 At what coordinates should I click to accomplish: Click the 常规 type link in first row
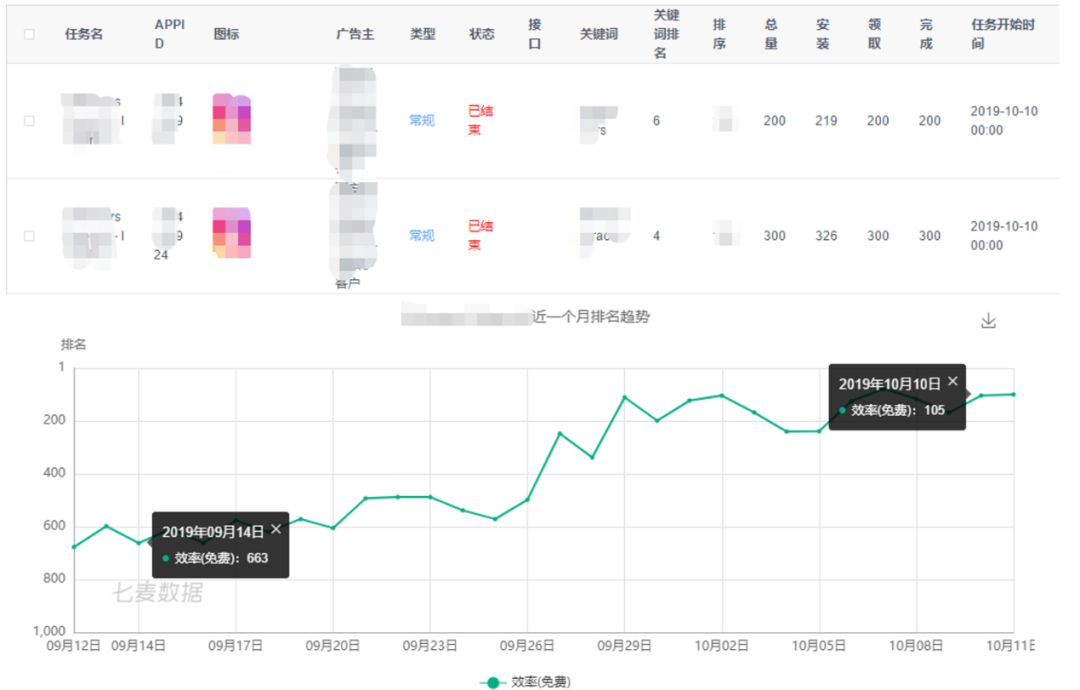pyautogui.click(x=423, y=120)
